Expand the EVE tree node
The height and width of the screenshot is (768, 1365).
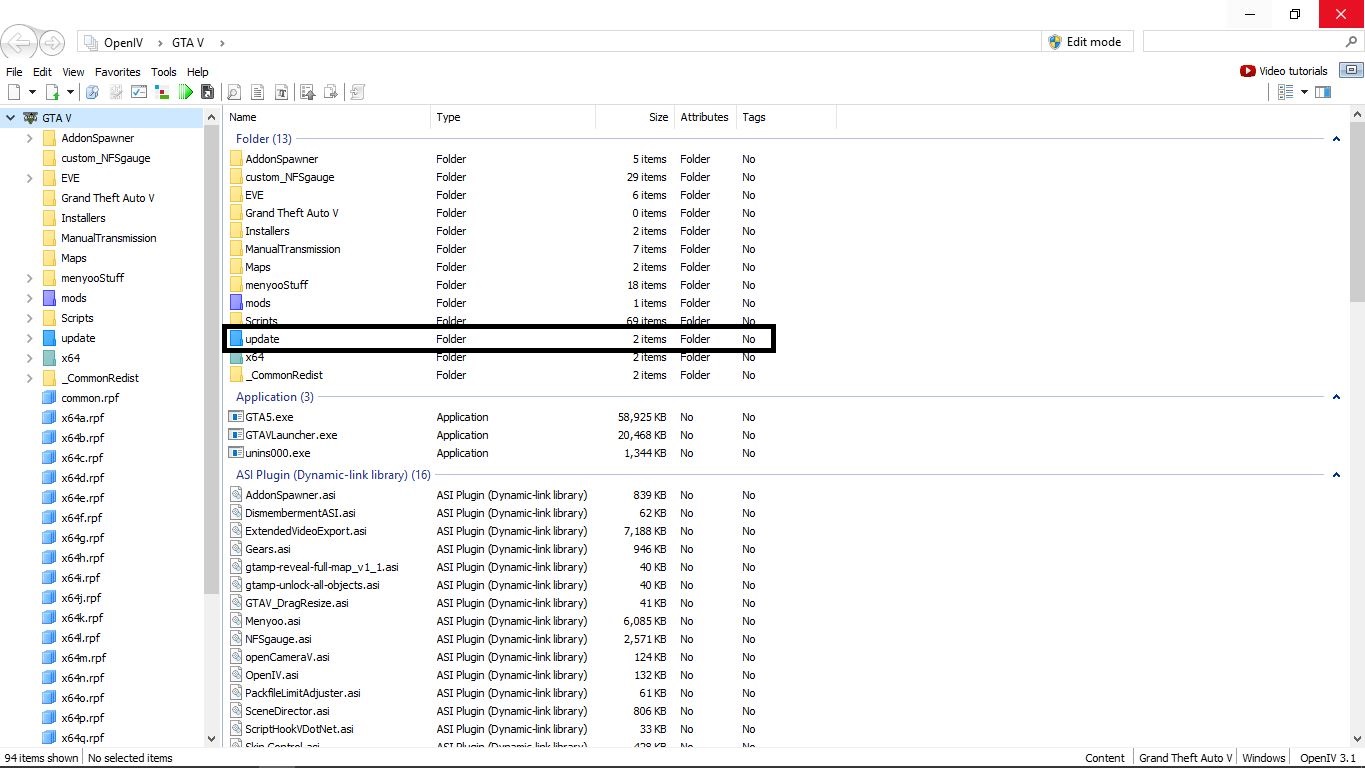(29, 178)
